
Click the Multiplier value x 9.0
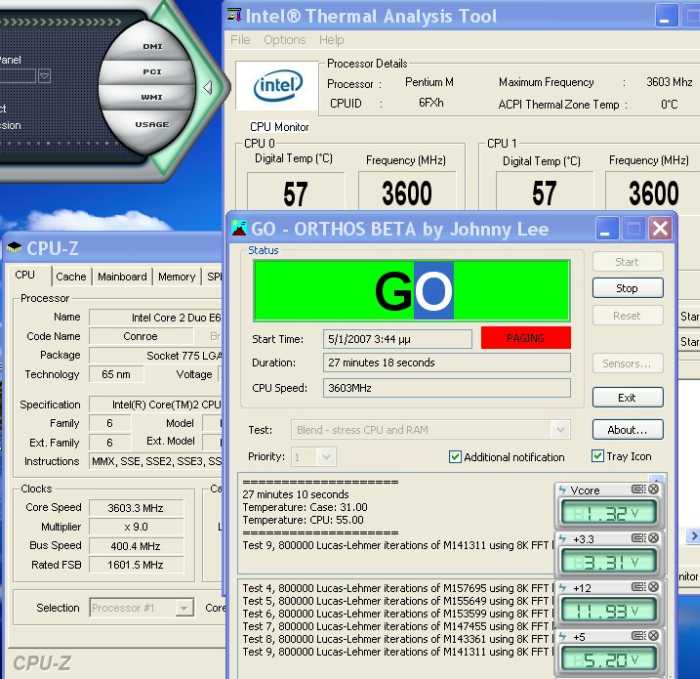click(136, 527)
